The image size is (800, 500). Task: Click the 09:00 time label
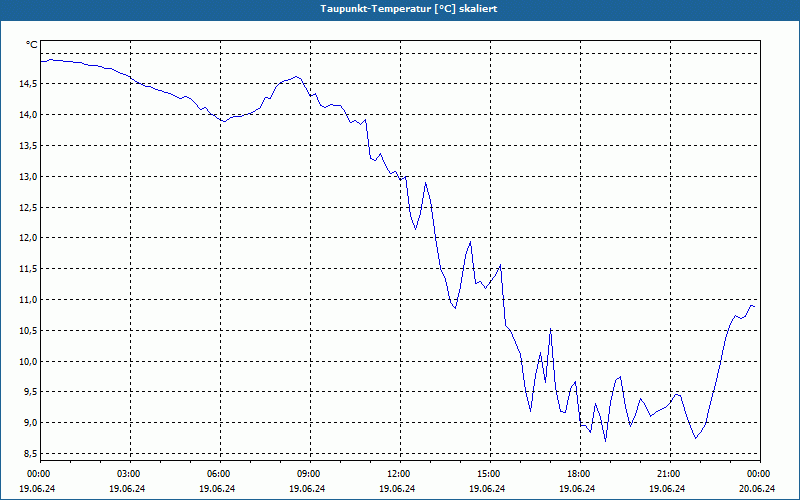[307, 474]
